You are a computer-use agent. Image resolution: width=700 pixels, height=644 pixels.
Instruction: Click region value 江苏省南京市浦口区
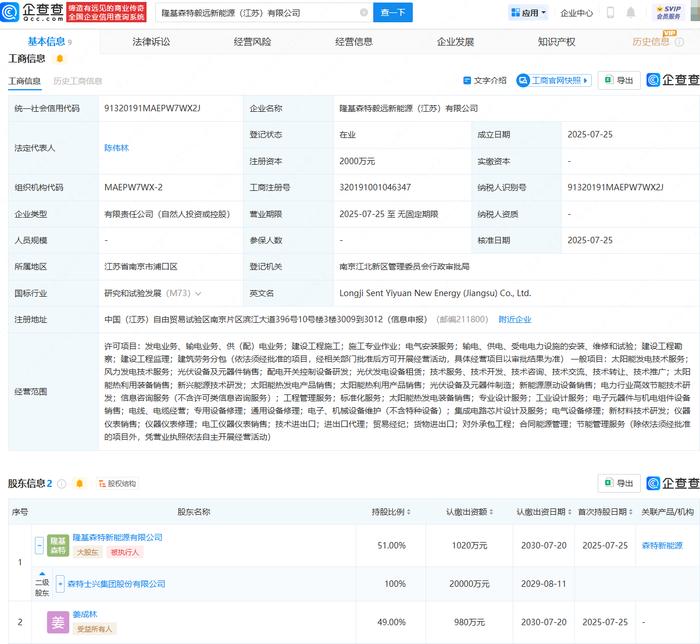(x=141, y=266)
